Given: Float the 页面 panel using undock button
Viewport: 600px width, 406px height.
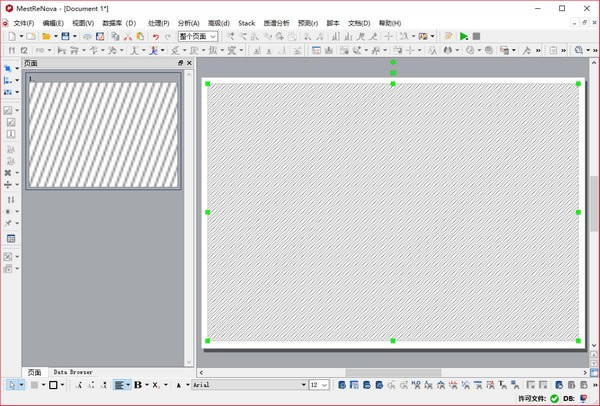Looking at the screenshot, I should click(x=181, y=63).
